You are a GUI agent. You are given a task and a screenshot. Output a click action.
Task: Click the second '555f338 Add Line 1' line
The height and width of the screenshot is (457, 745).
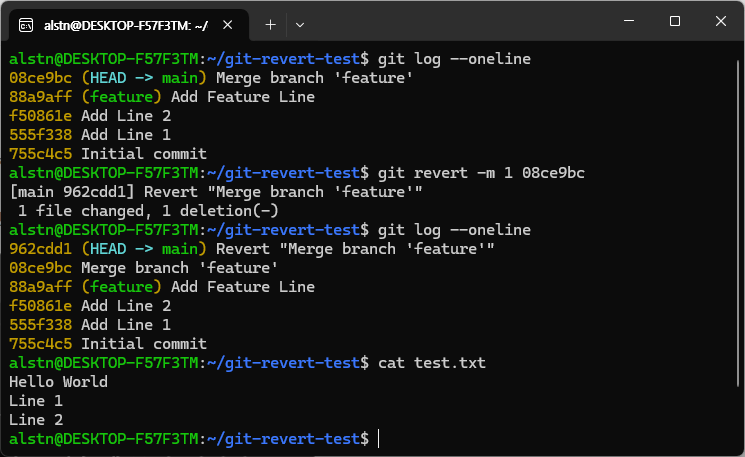click(x=90, y=325)
